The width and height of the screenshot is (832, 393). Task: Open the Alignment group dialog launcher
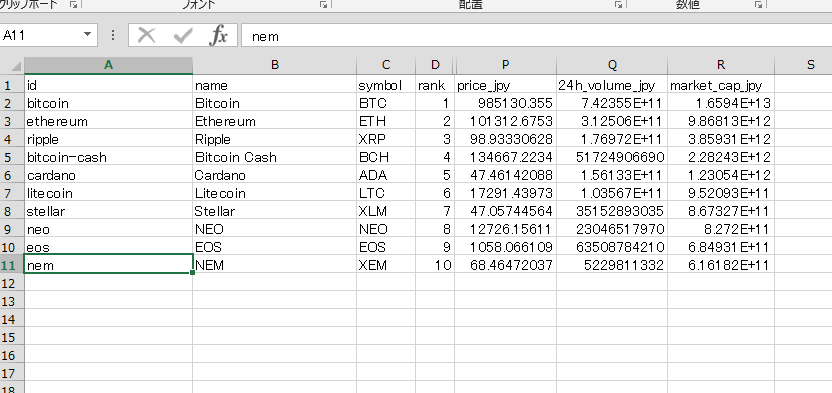tap(618, 5)
